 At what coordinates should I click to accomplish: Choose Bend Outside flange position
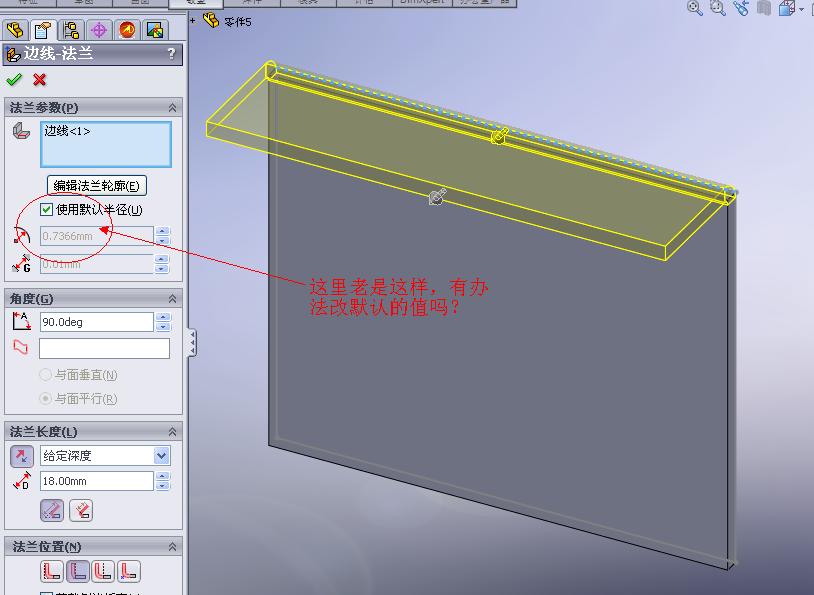pyautogui.click(x=103, y=571)
